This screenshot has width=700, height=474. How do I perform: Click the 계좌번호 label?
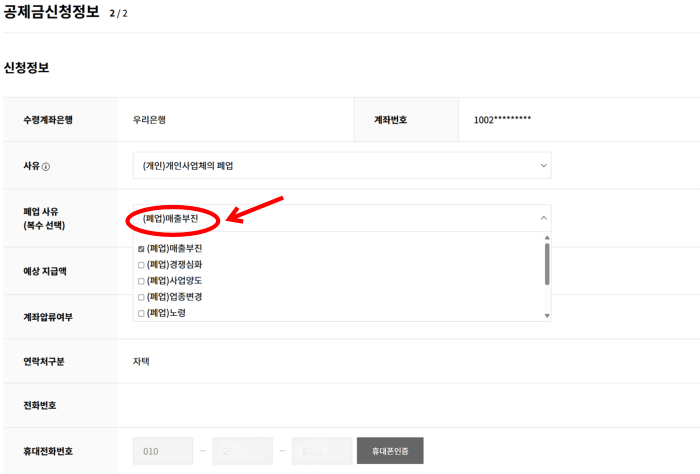click(x=390, y=120)
